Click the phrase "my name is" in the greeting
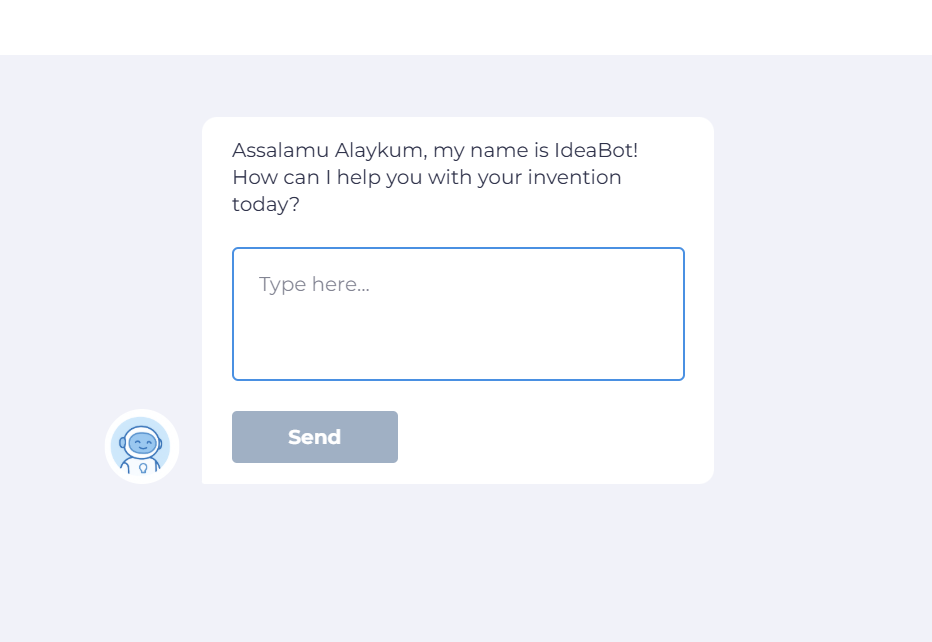The height and width of the screenshot is (642, 932). pos(490,150)
